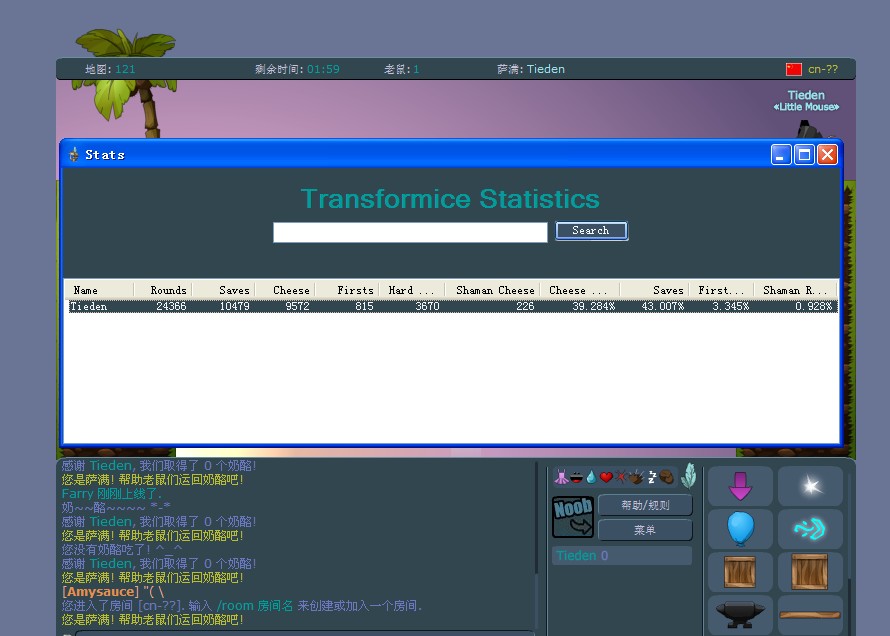Click the clapping hands emote icon
This screenshot has height=636, width=890.
(x=636, y=477)
